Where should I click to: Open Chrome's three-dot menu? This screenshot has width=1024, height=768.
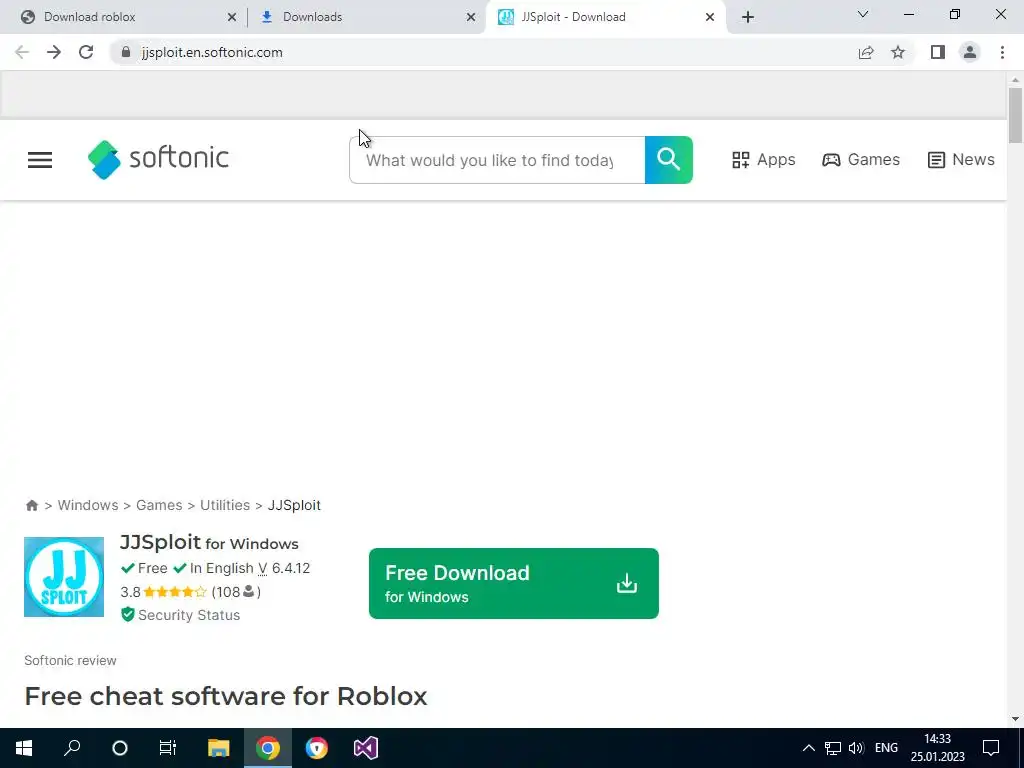[1002, 52]
